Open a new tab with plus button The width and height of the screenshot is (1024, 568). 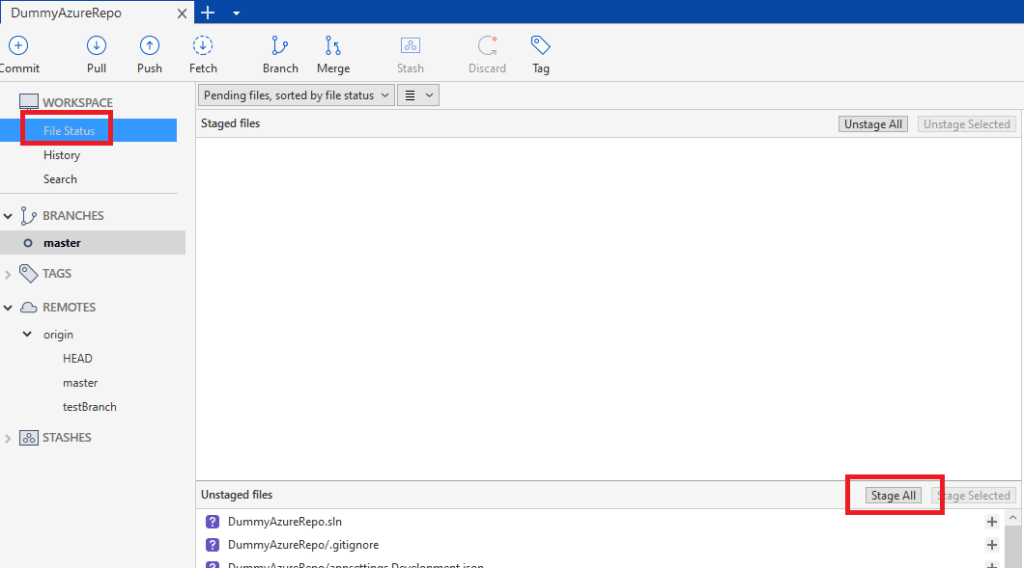click(208, 13)
